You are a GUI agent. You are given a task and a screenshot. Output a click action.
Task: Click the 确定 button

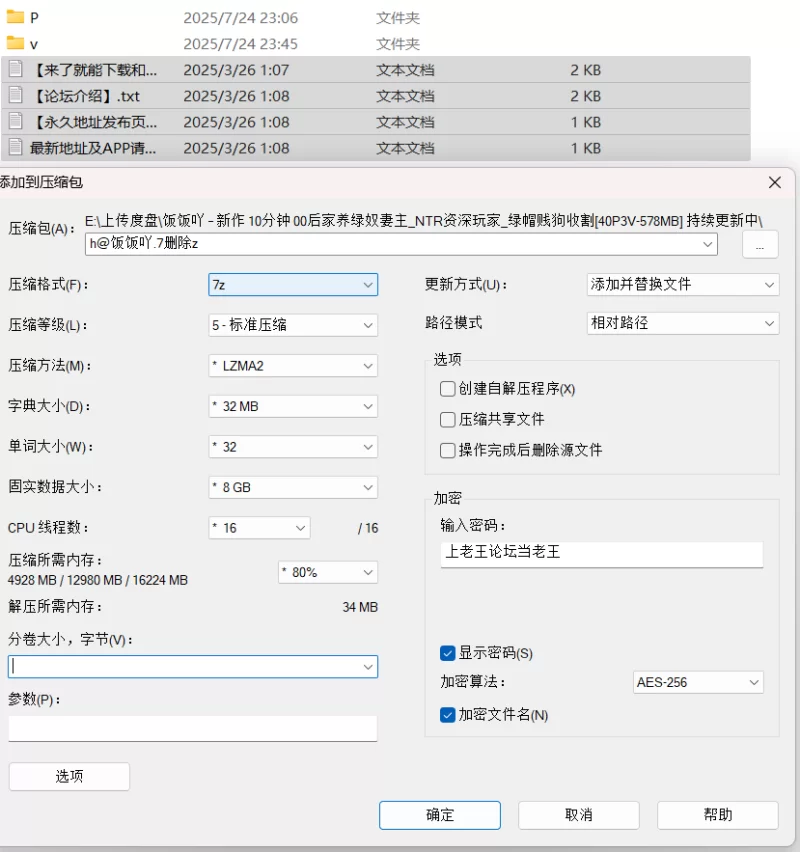click(x=440, y=815)
